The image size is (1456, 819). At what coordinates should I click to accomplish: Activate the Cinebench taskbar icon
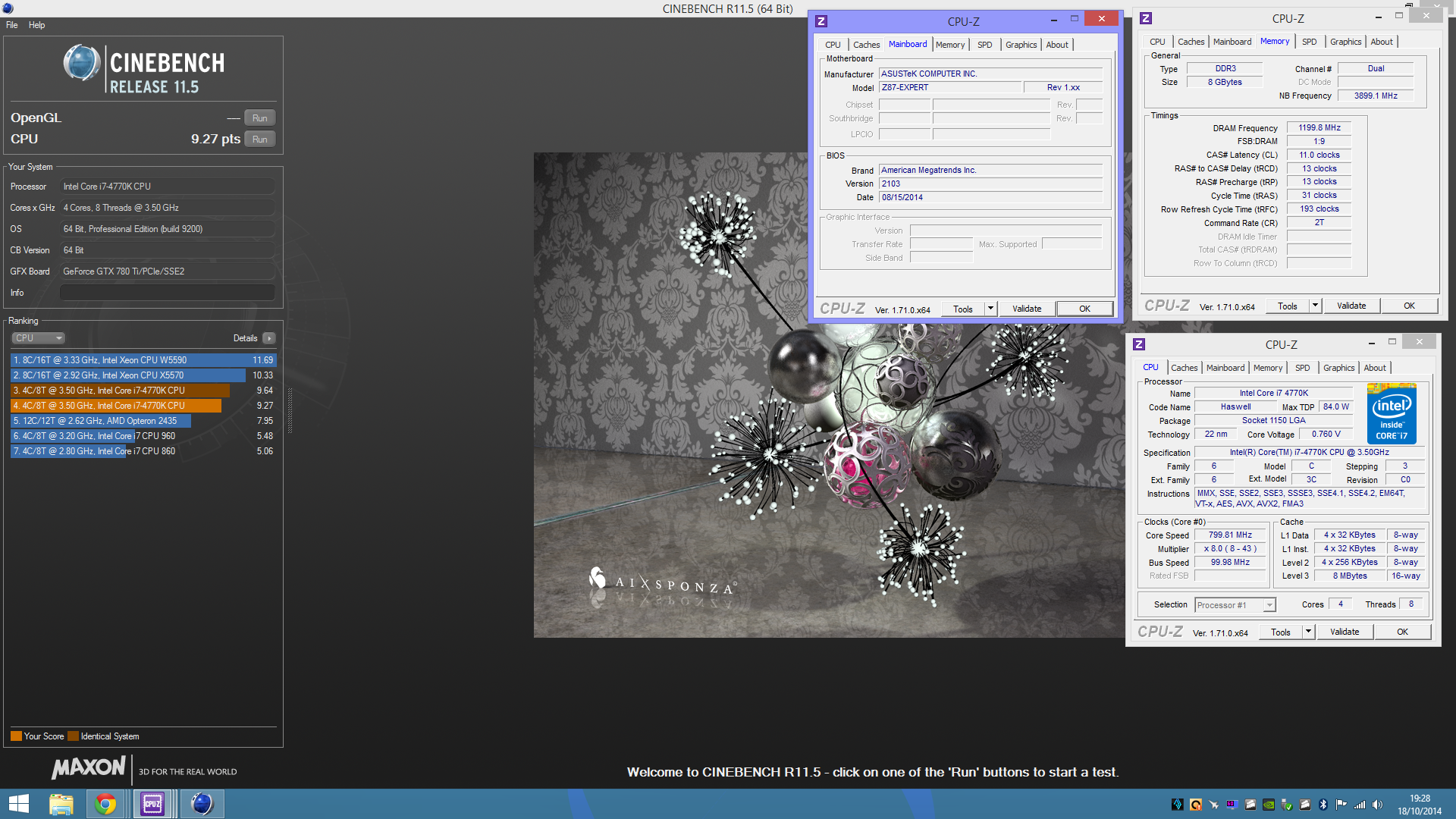(201, 804)
